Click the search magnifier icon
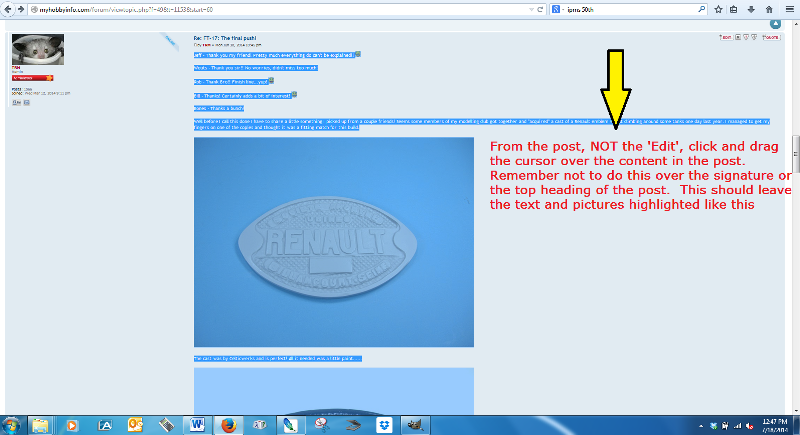The width and height of the screenshot is (800, 435). 702,9
